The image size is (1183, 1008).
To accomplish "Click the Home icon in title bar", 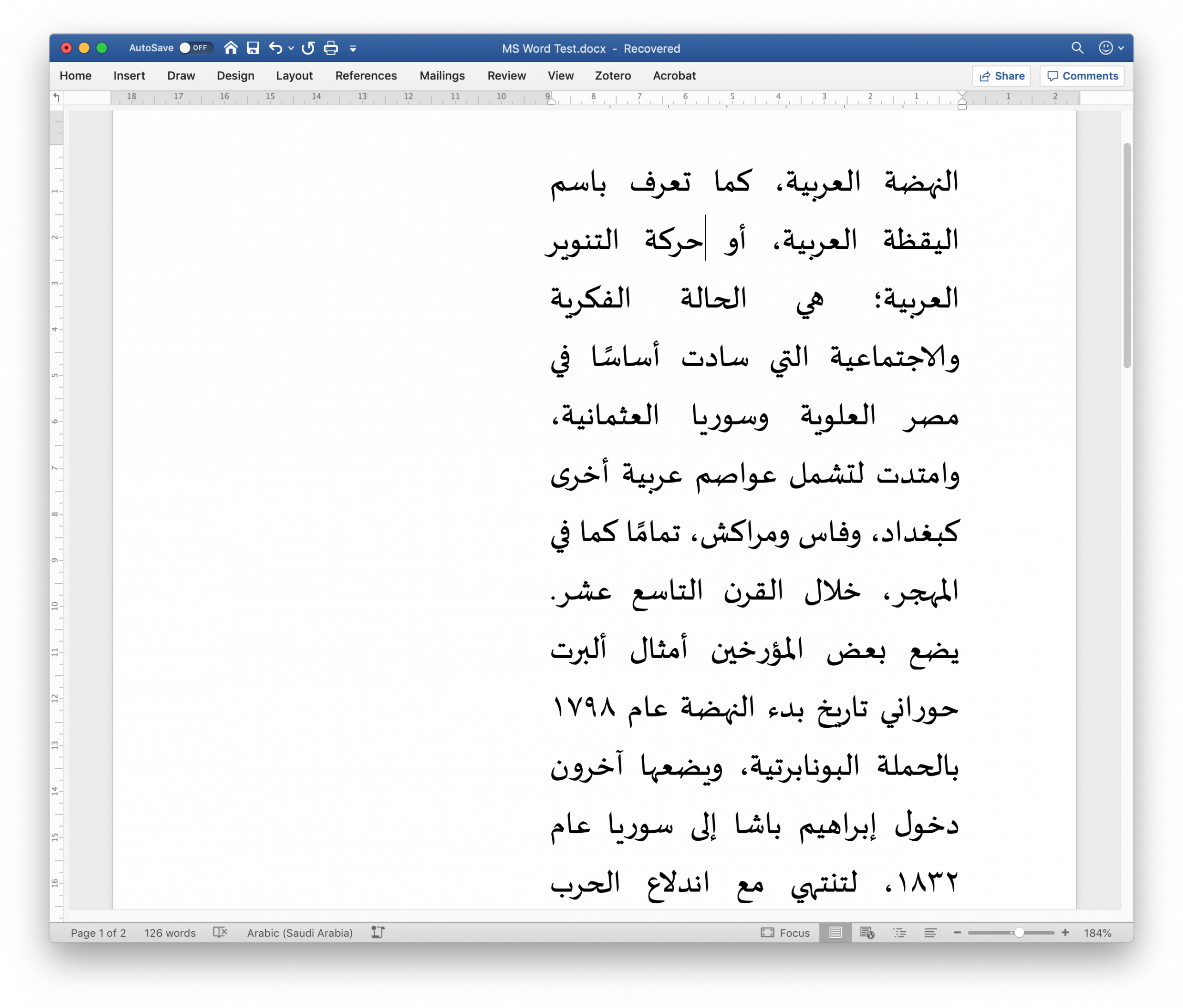I will (x=231, y=48).
